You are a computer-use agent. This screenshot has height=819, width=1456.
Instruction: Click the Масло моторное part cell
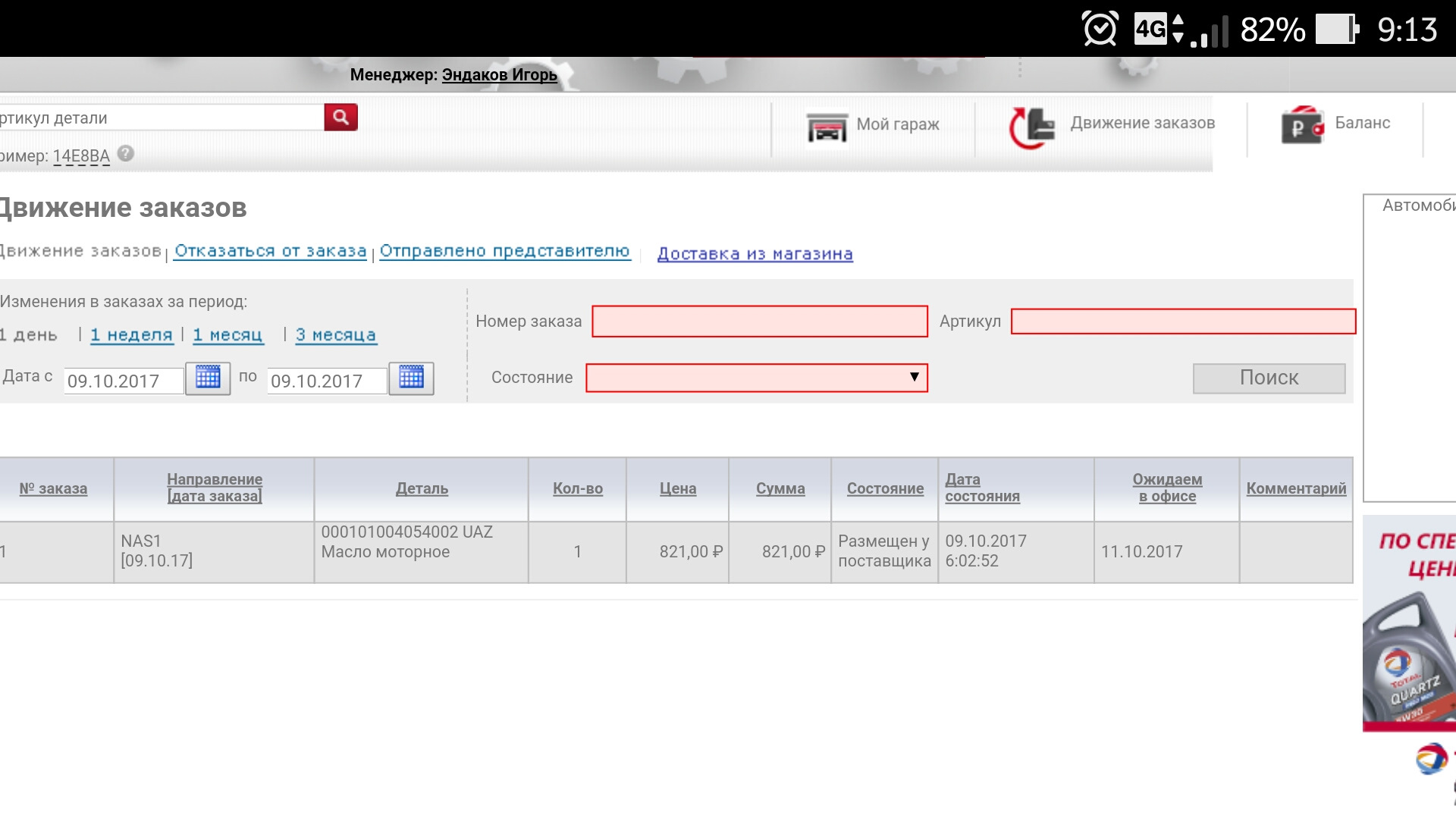(422, 551)
